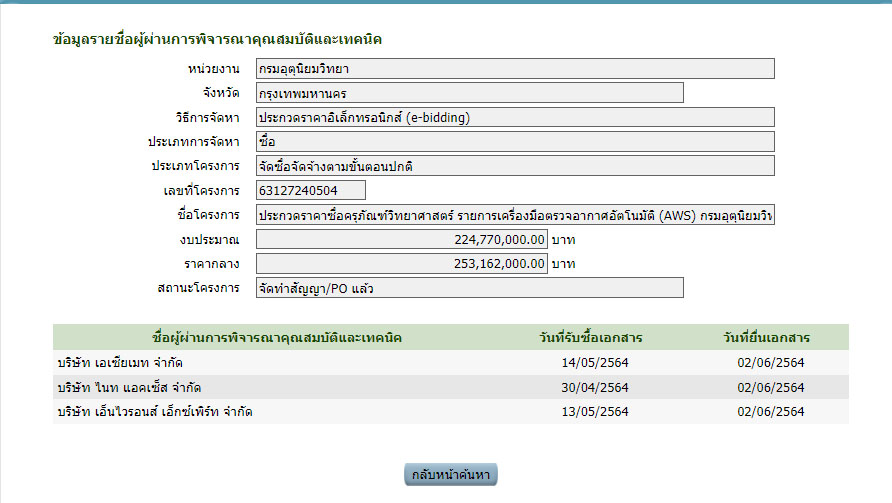Click the กลับหน้าค้นหา button
This screenshot has width=892, height=503.
(450, 474)
